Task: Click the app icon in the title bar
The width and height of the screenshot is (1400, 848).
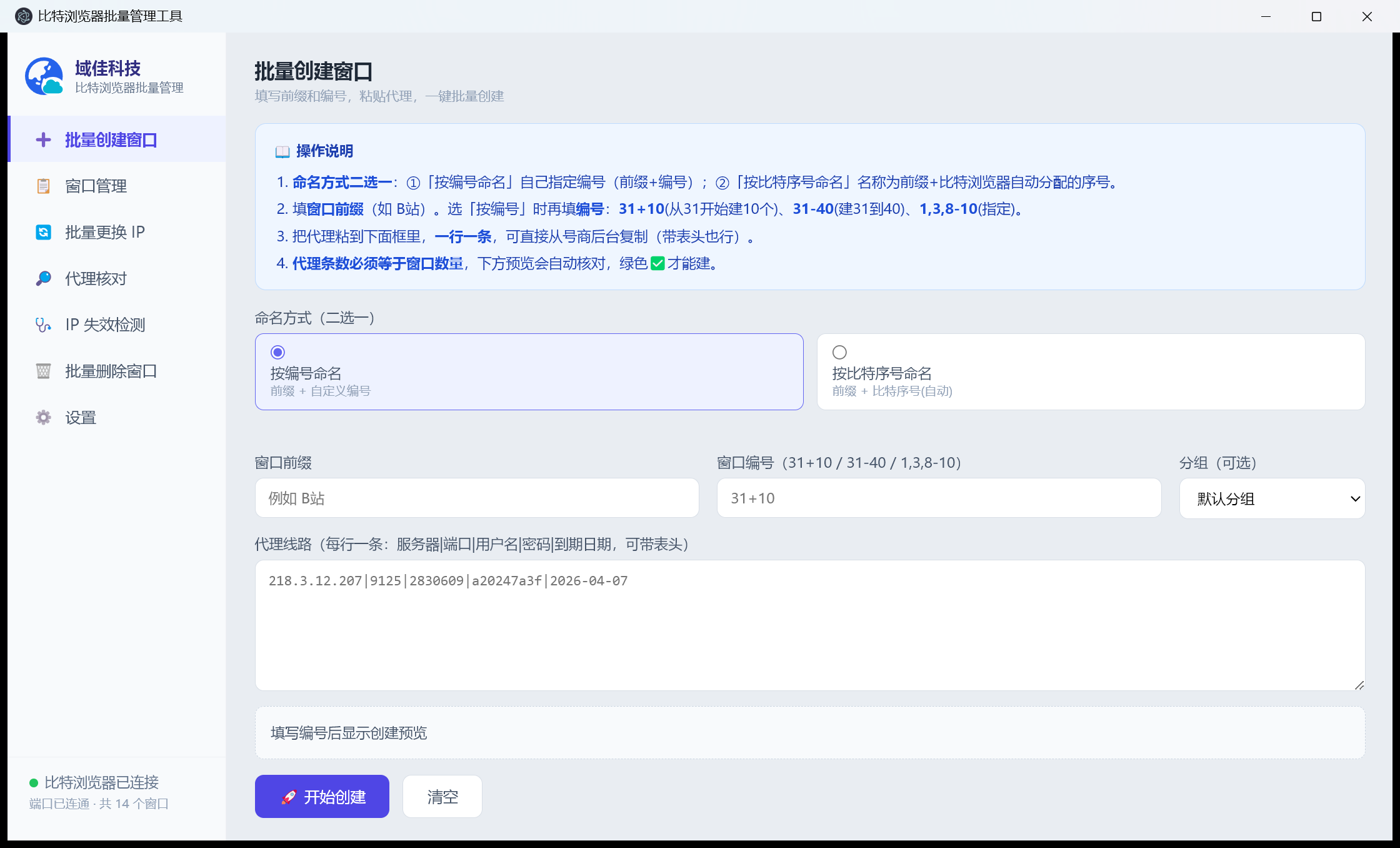Action: point(23,16)
